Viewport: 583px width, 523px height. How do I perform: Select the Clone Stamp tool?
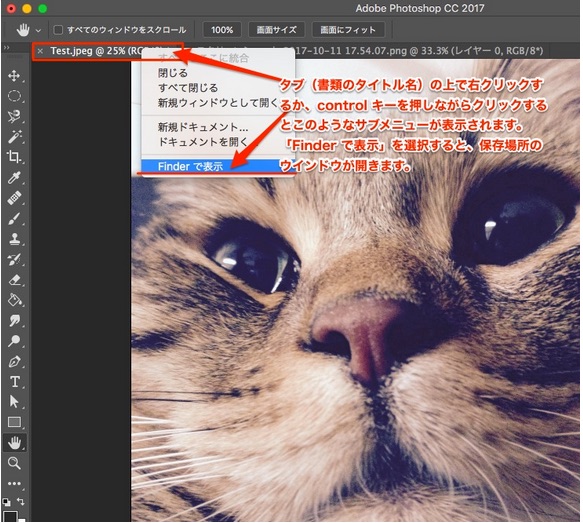click(x=14, y=239)
